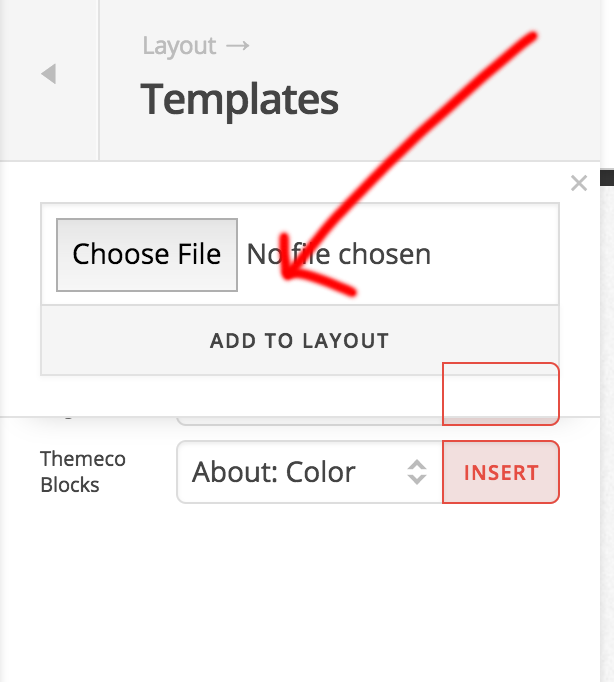Click the breadcrumb arrow after Layout
The image size is (614, 682).
(x=238, y=46)
